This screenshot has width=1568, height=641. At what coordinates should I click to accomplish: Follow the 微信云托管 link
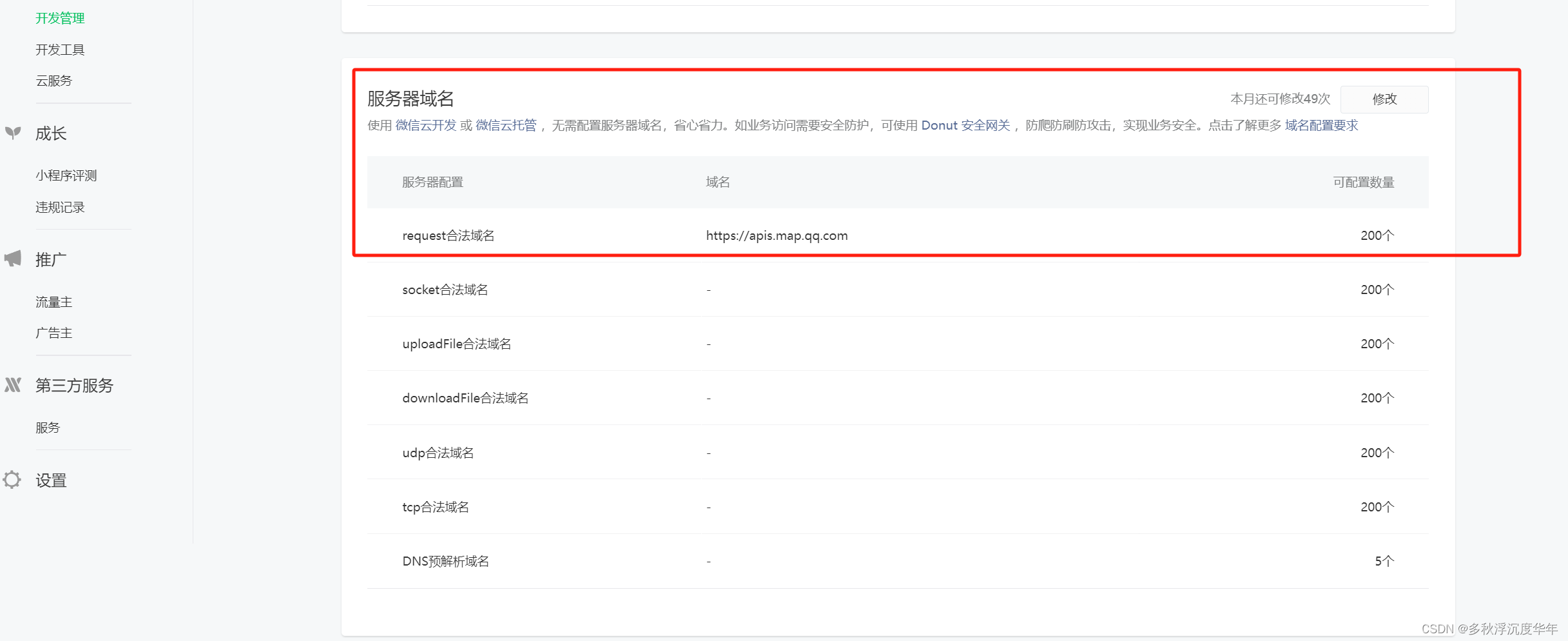tap(506, 125)
